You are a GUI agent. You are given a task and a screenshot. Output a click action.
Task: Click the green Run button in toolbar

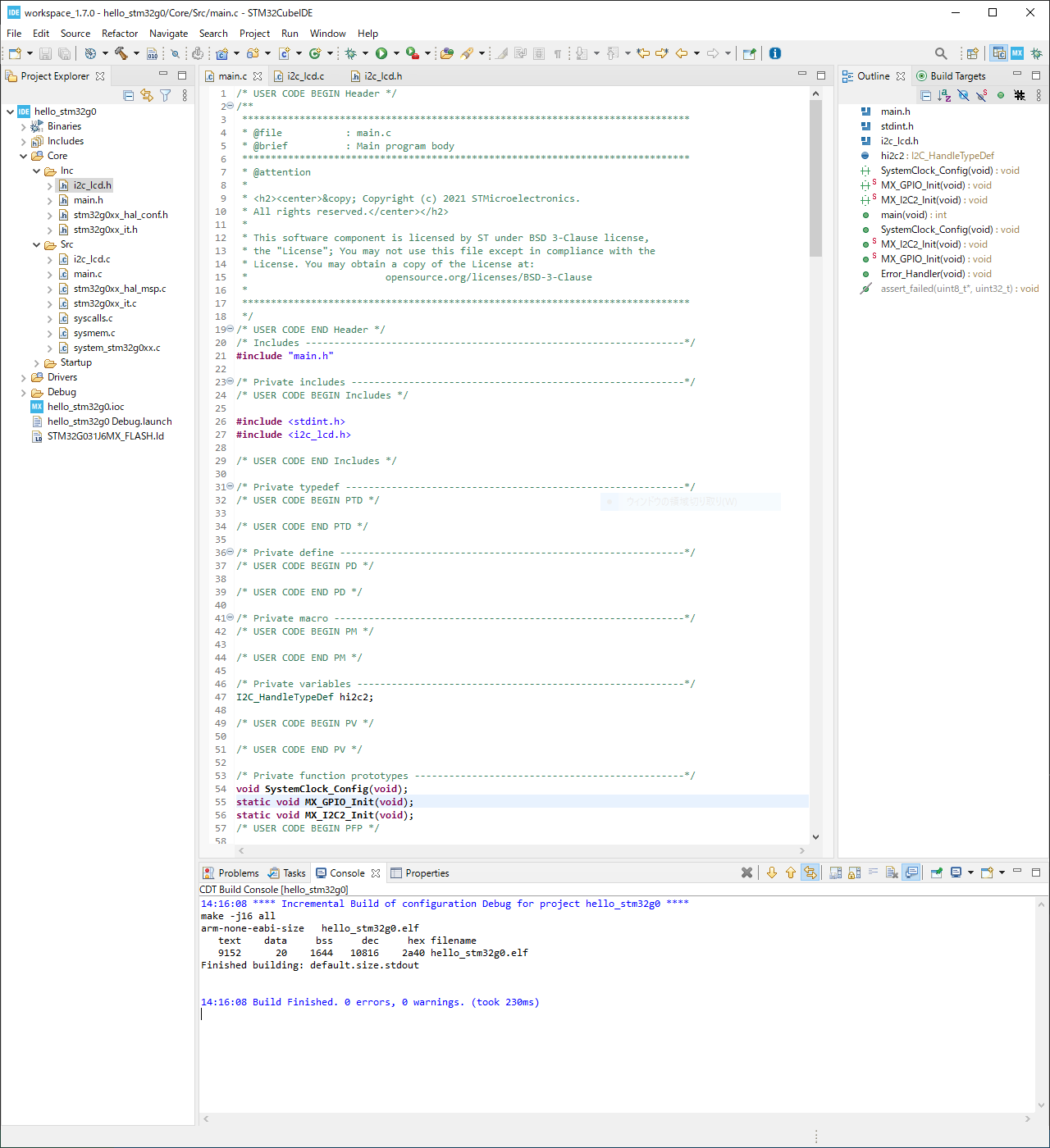coord(381,53)
